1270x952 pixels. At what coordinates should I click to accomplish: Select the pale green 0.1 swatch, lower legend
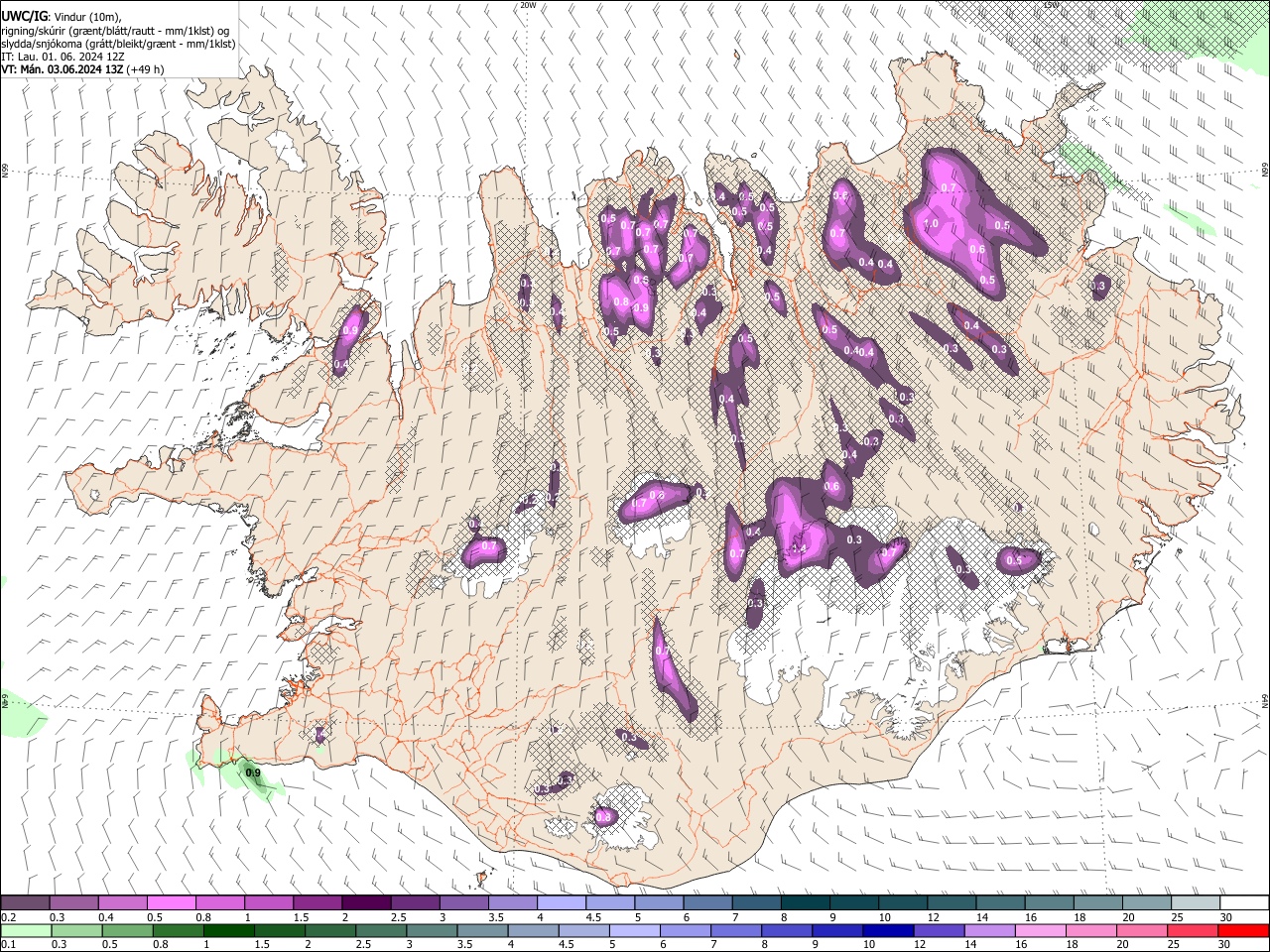26,930
